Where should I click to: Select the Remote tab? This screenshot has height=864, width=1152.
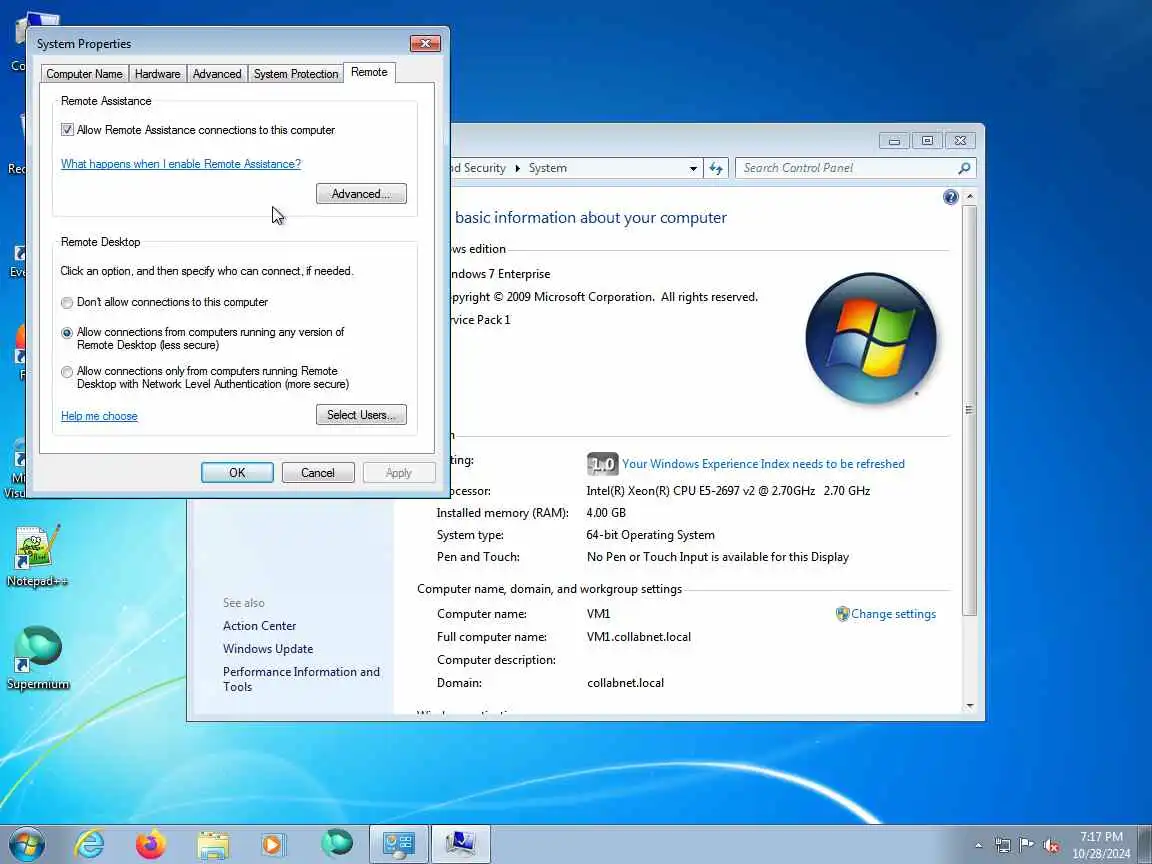(369, 72)
